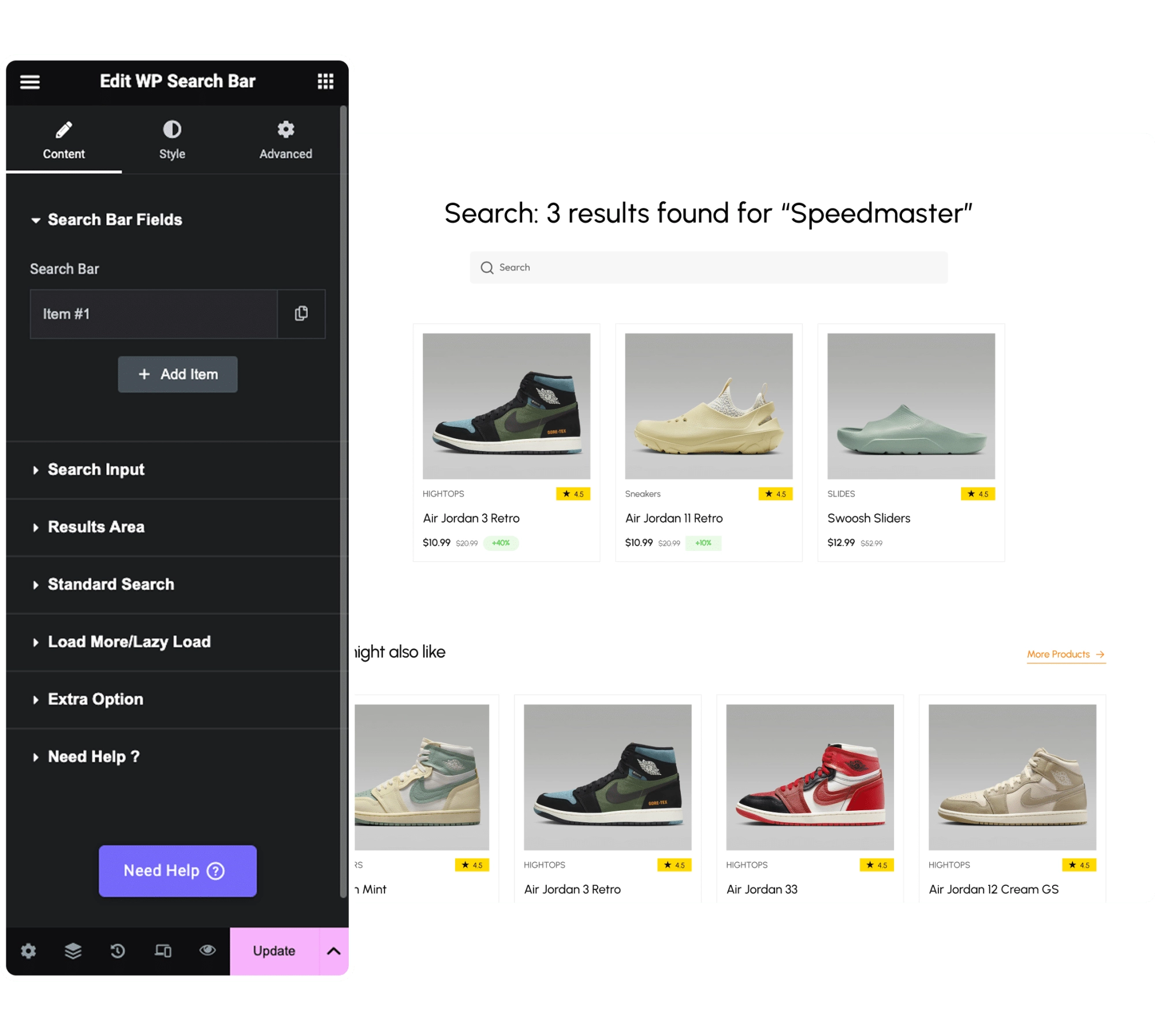Open revision history icon

pyautogui.click(x=118, y=951)
